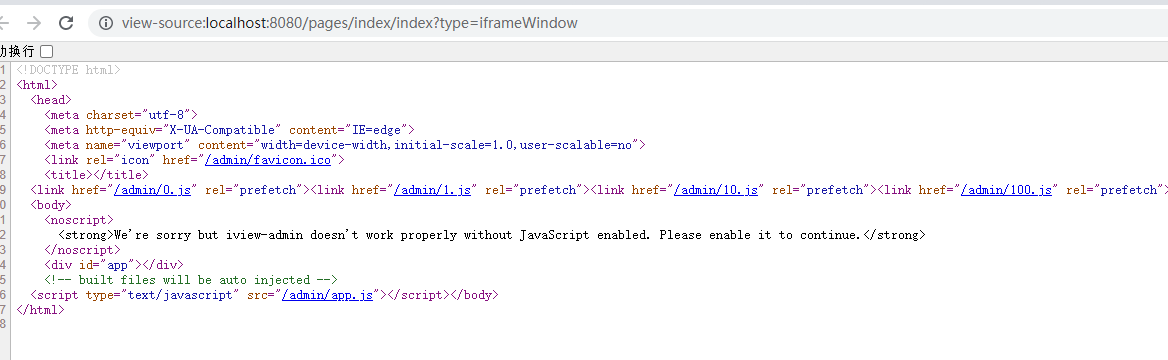
Task: Click the div id="app" line
Action: tap(113, 265)
